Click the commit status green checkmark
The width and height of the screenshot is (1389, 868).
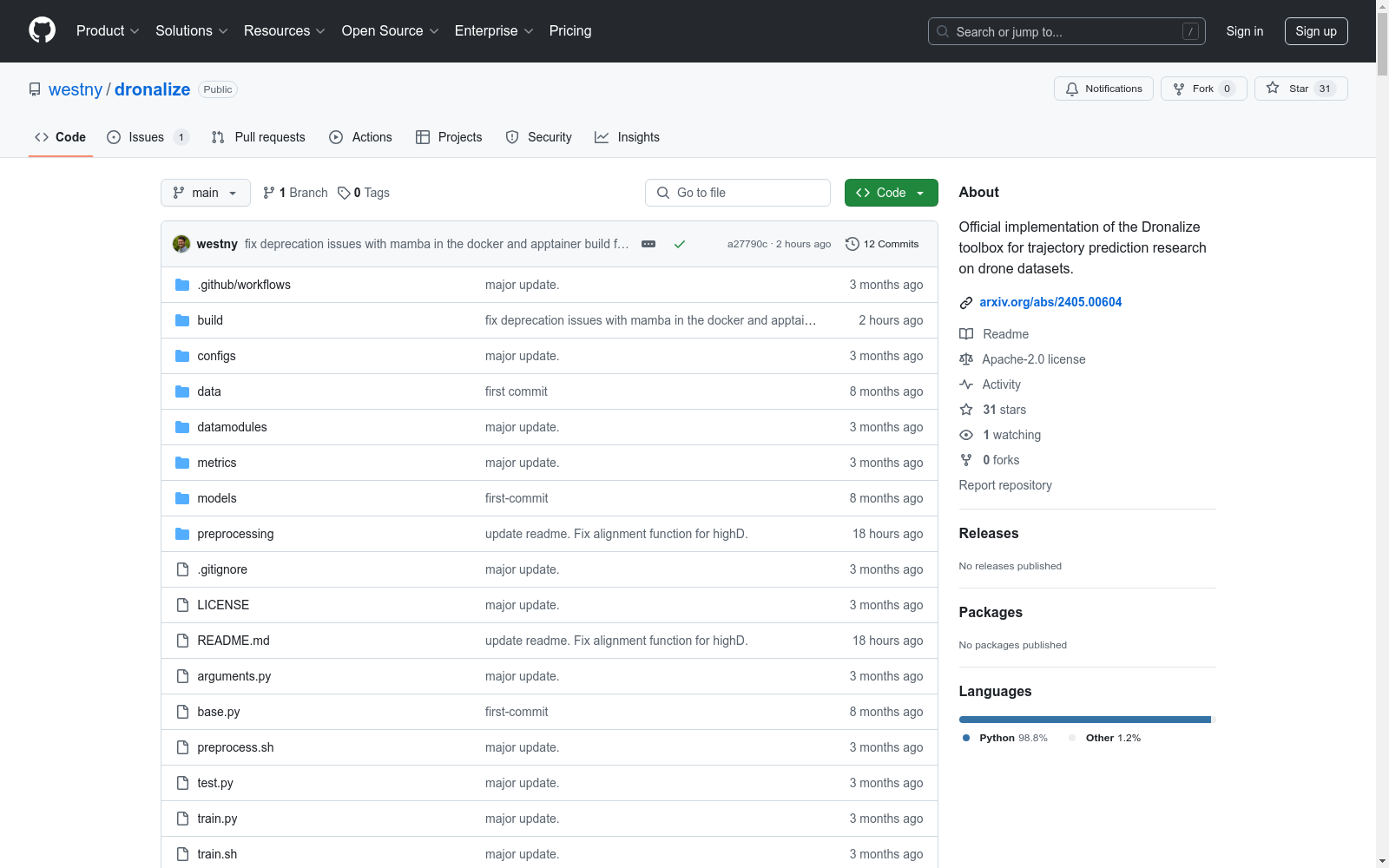pos(680,244)
